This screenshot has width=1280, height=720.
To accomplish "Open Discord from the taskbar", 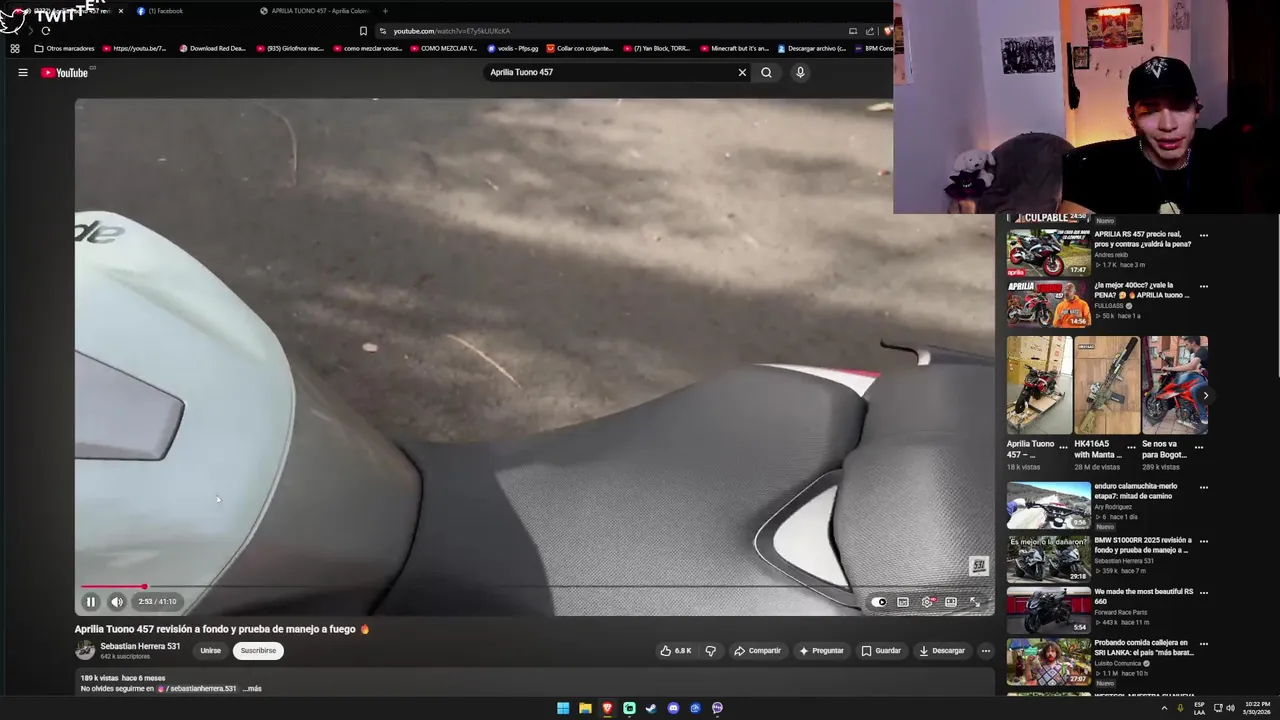I will (673, 708).
